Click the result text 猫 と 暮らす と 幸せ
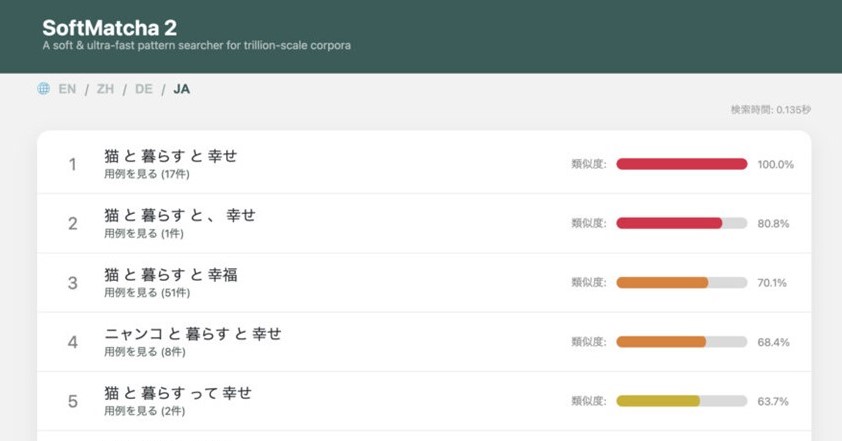 [170, 156]
